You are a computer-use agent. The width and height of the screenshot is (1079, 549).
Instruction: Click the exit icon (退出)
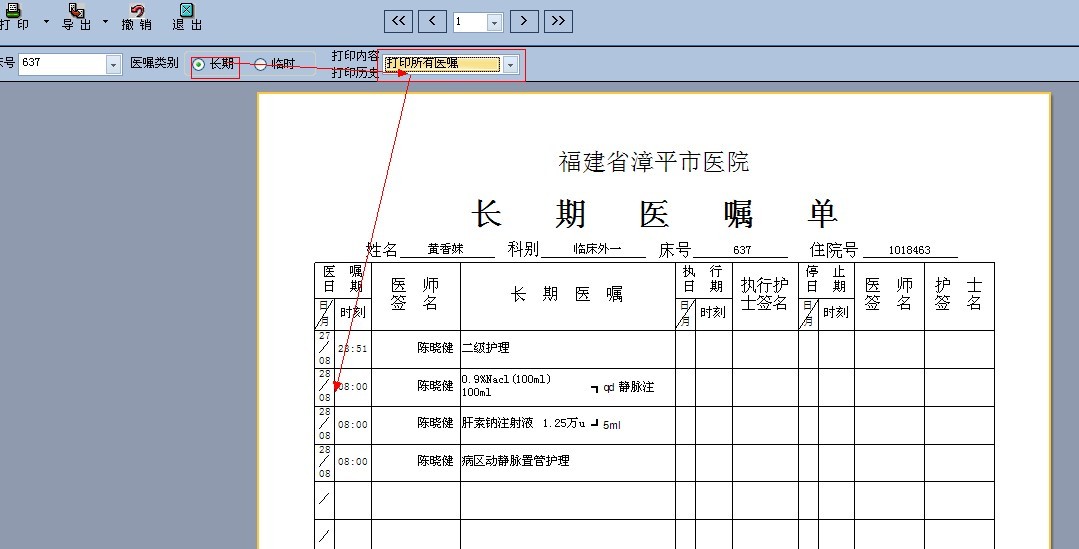(x=186, y=10)
